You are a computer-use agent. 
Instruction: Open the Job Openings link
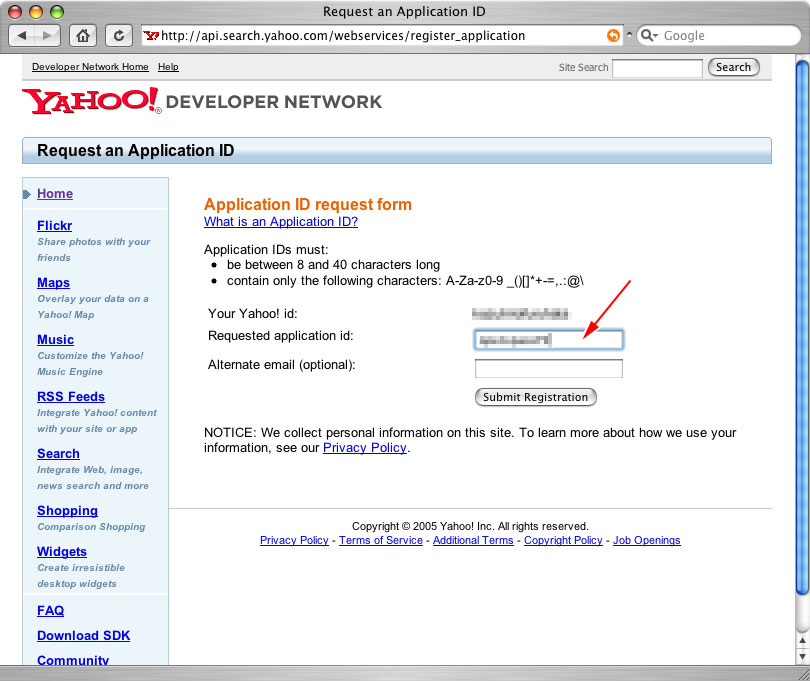[647, 540]
